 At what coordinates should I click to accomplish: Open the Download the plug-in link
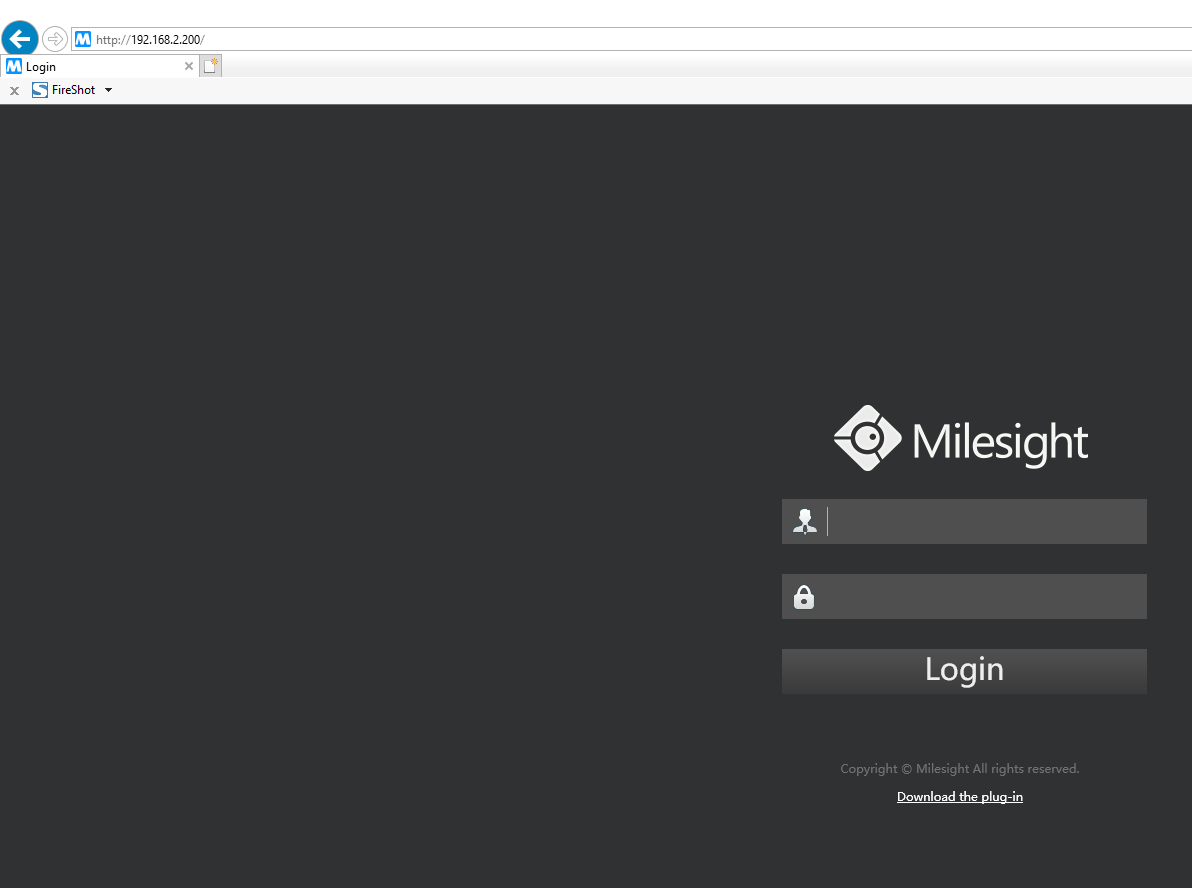(959, 797)
